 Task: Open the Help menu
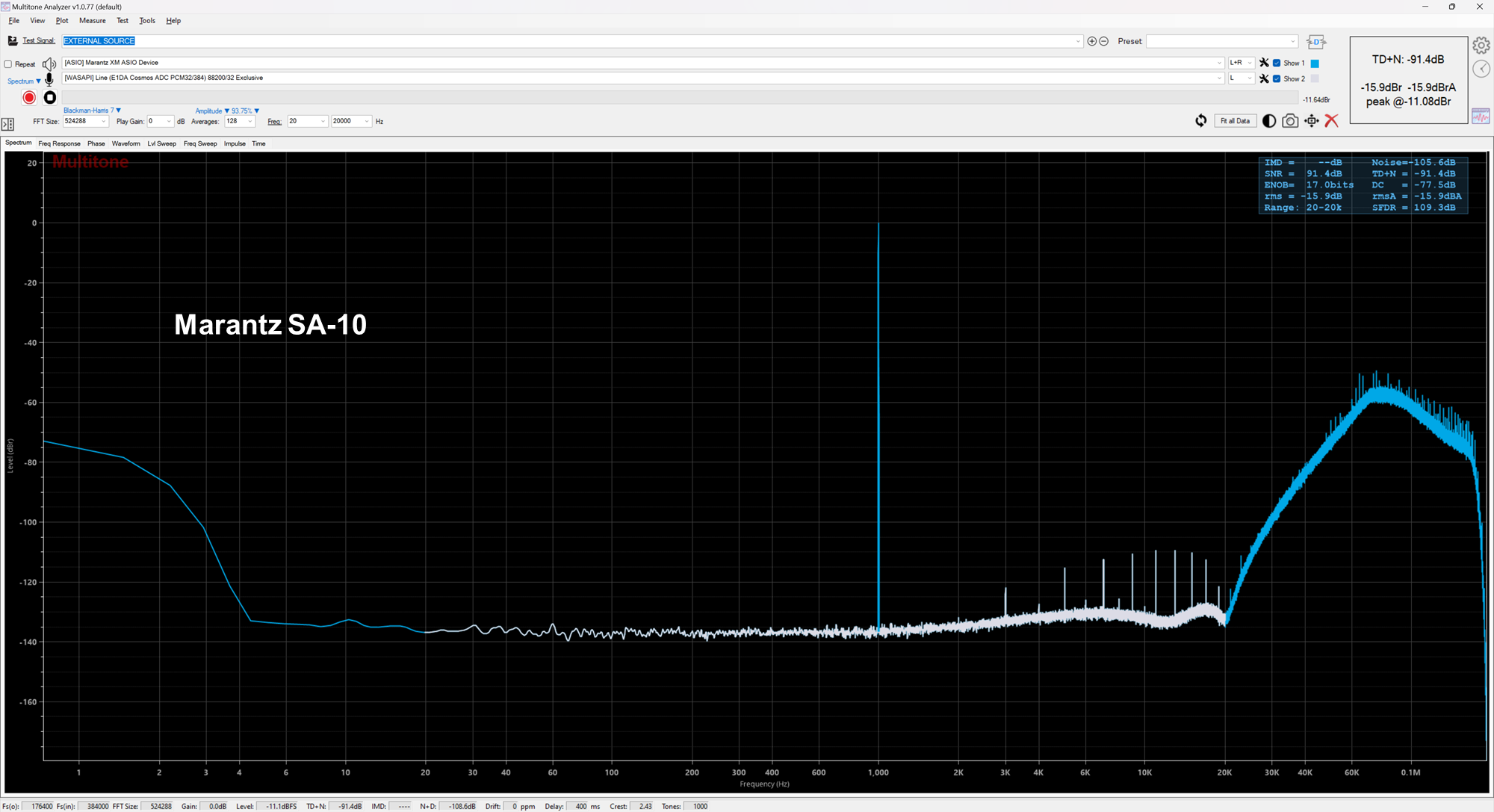173,21
